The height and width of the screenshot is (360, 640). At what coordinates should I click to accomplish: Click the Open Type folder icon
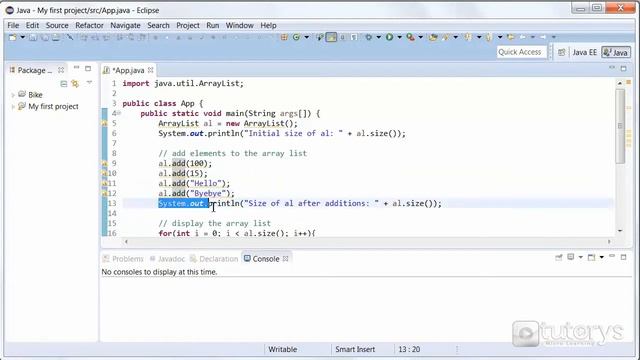point(433,37)
